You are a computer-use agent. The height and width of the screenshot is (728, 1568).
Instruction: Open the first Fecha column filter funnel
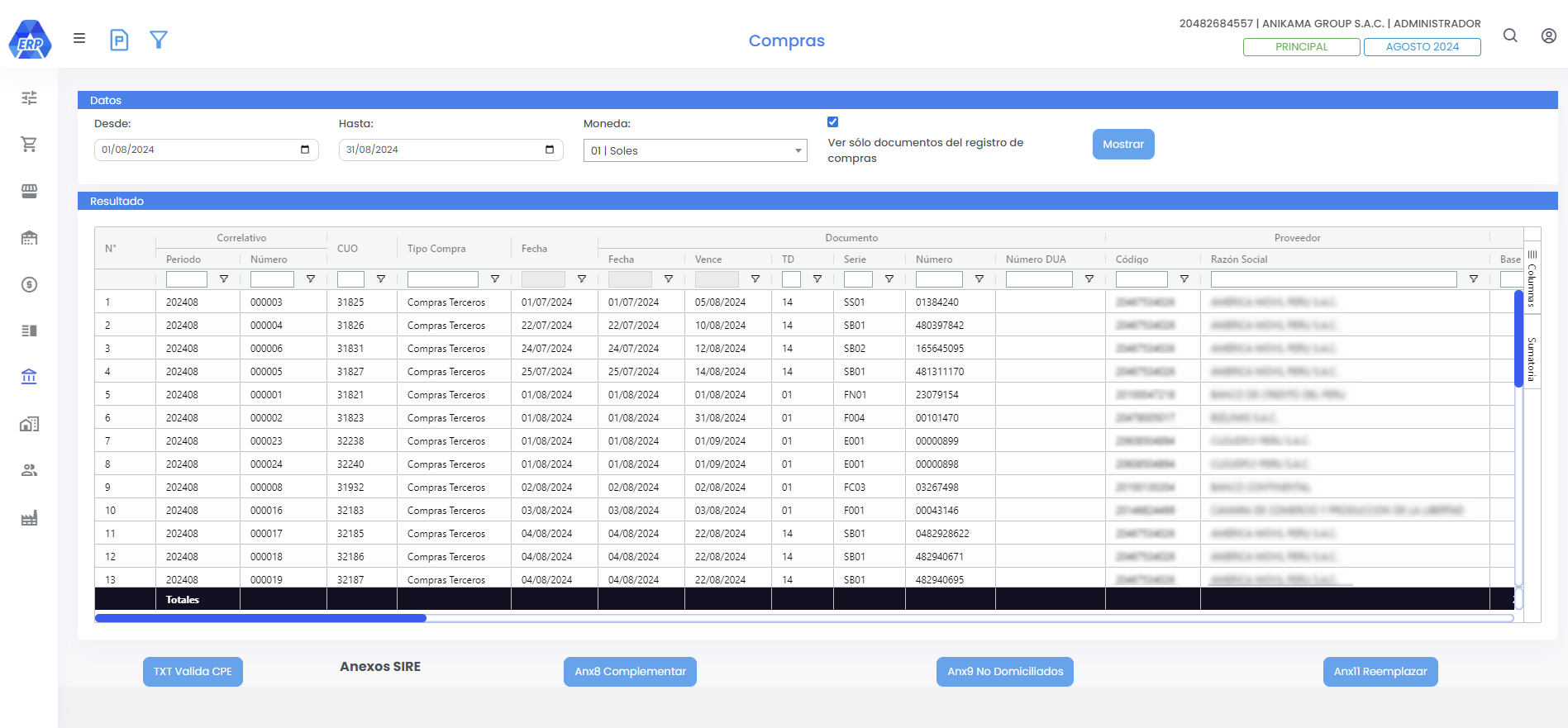pyautogui.click(x=582, y=279)
